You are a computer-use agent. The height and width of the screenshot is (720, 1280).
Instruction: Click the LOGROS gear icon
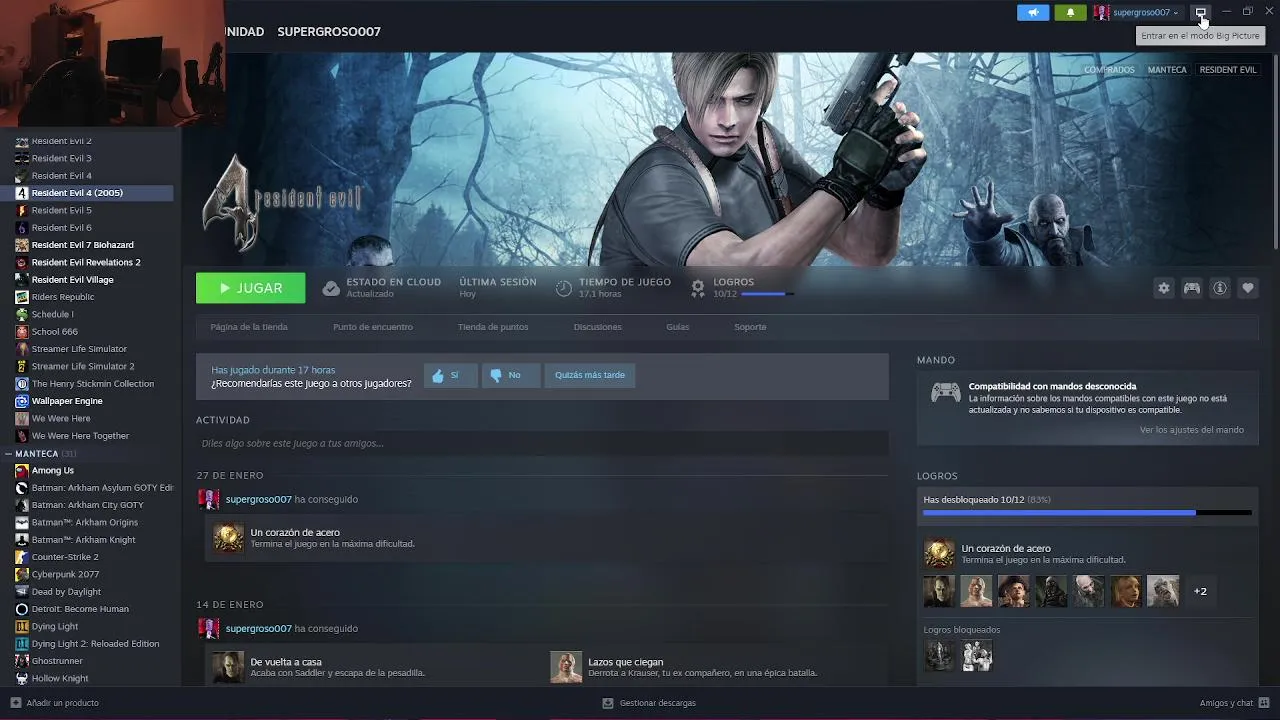[x=698, y=288]
